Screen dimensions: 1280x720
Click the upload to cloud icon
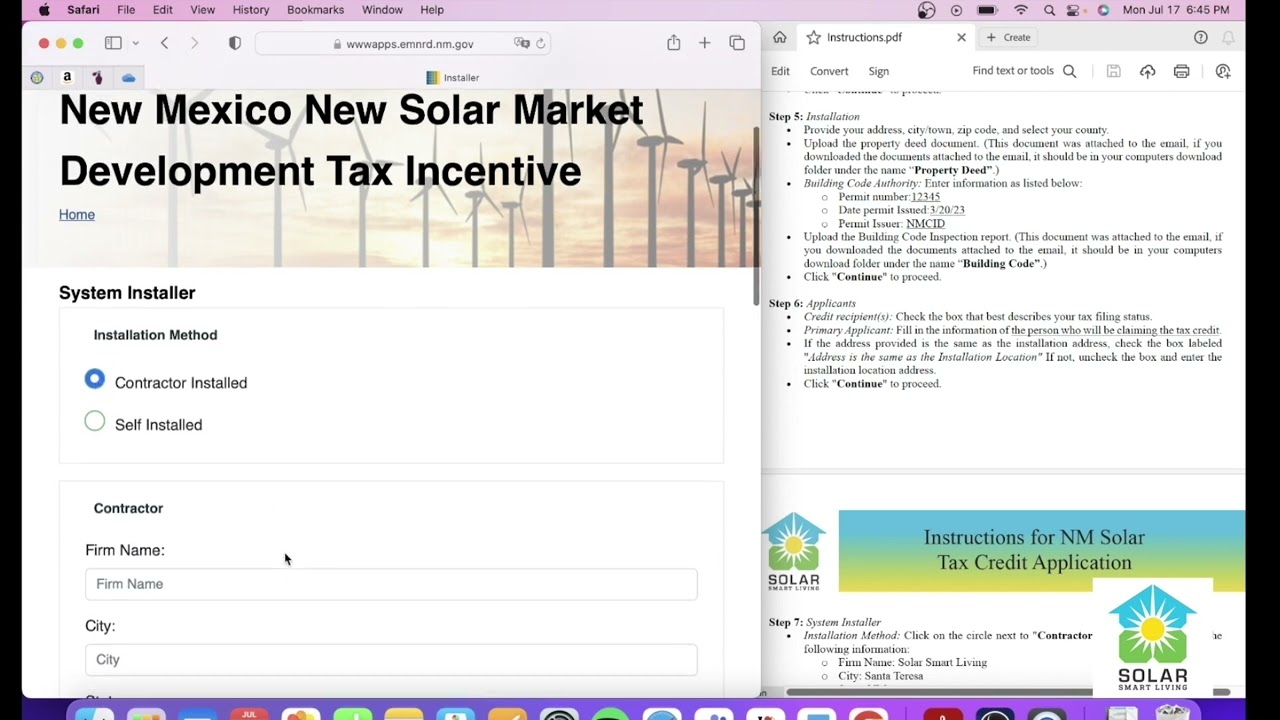pos(1147,71)
